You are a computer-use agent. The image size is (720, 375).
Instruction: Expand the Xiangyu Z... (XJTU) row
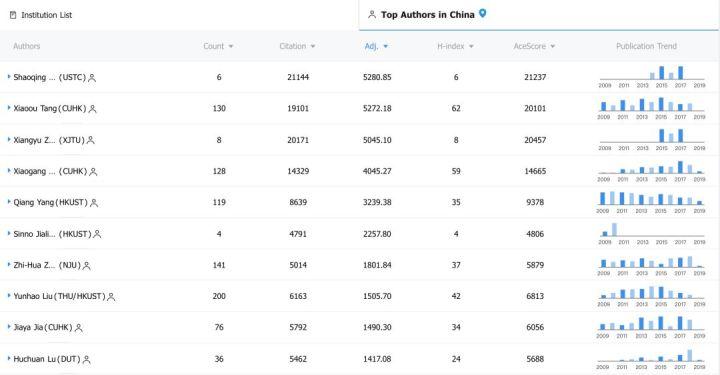(x=9, y=140)
